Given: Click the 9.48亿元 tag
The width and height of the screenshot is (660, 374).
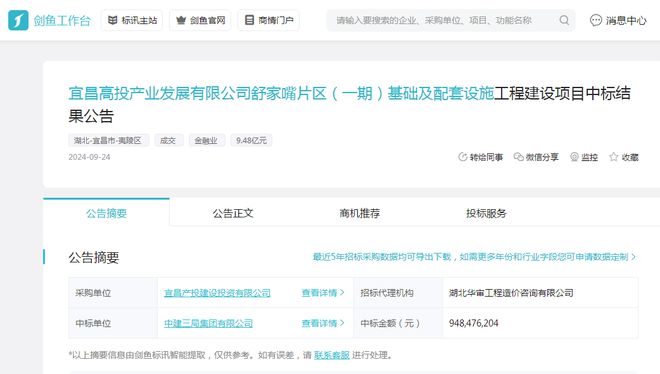Looking at the screenshot, I should (251, 140).
